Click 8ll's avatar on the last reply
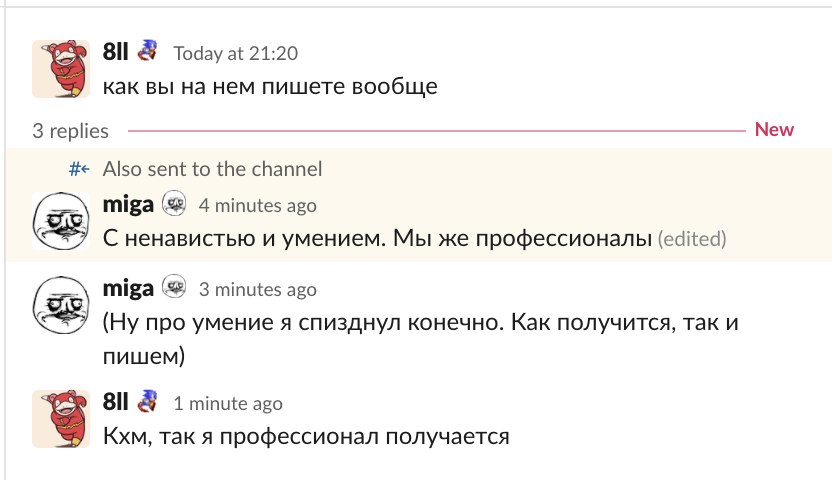 [x=57, y=417]
